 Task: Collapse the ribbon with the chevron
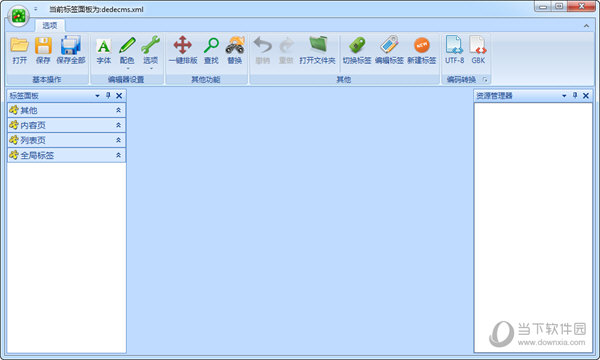(x=586, y=26)
